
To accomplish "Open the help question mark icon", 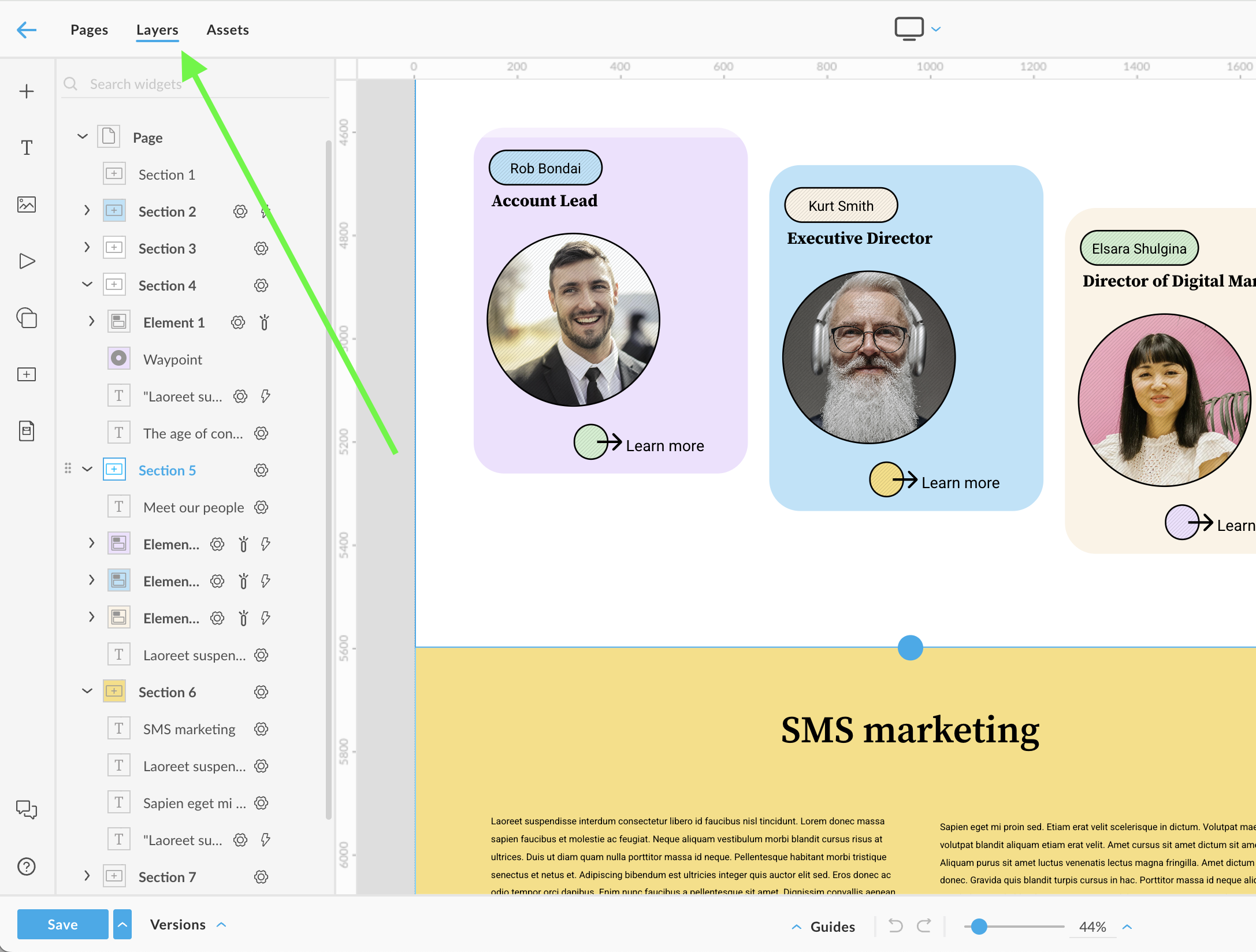I will 27,867.
